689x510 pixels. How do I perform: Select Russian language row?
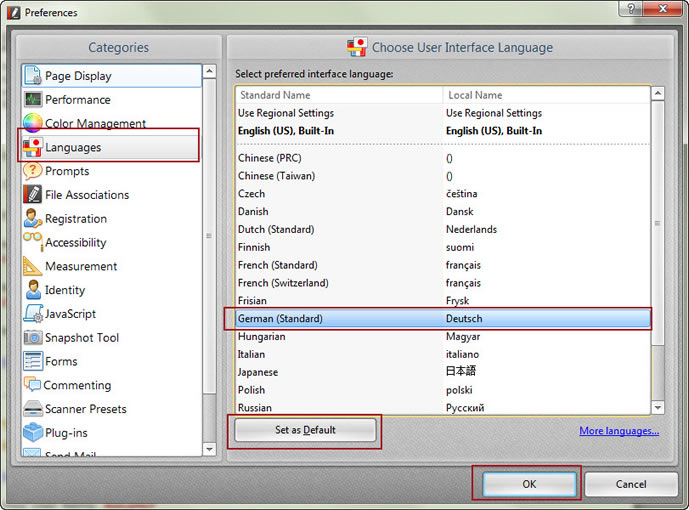[443, 407]
